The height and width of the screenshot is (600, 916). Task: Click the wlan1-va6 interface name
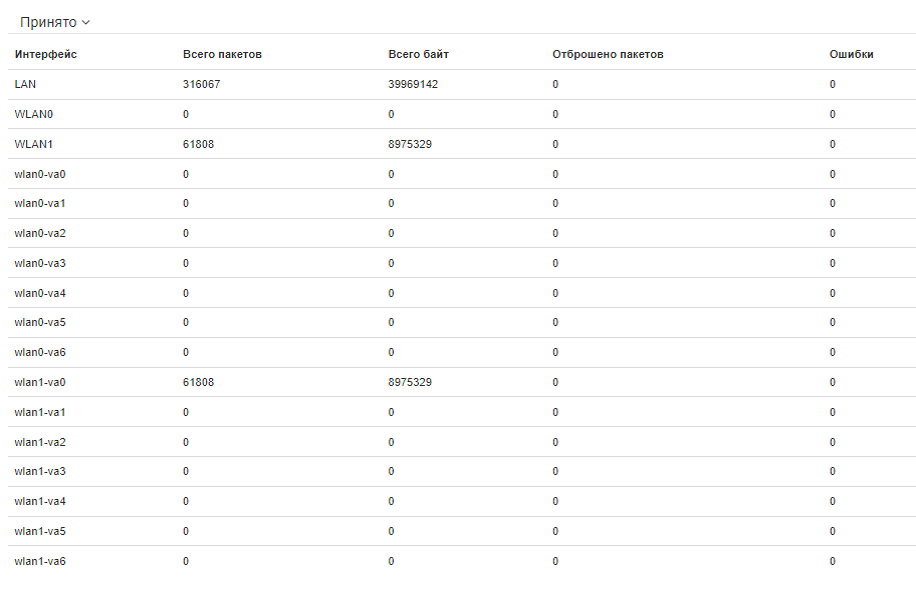point(40,561)
